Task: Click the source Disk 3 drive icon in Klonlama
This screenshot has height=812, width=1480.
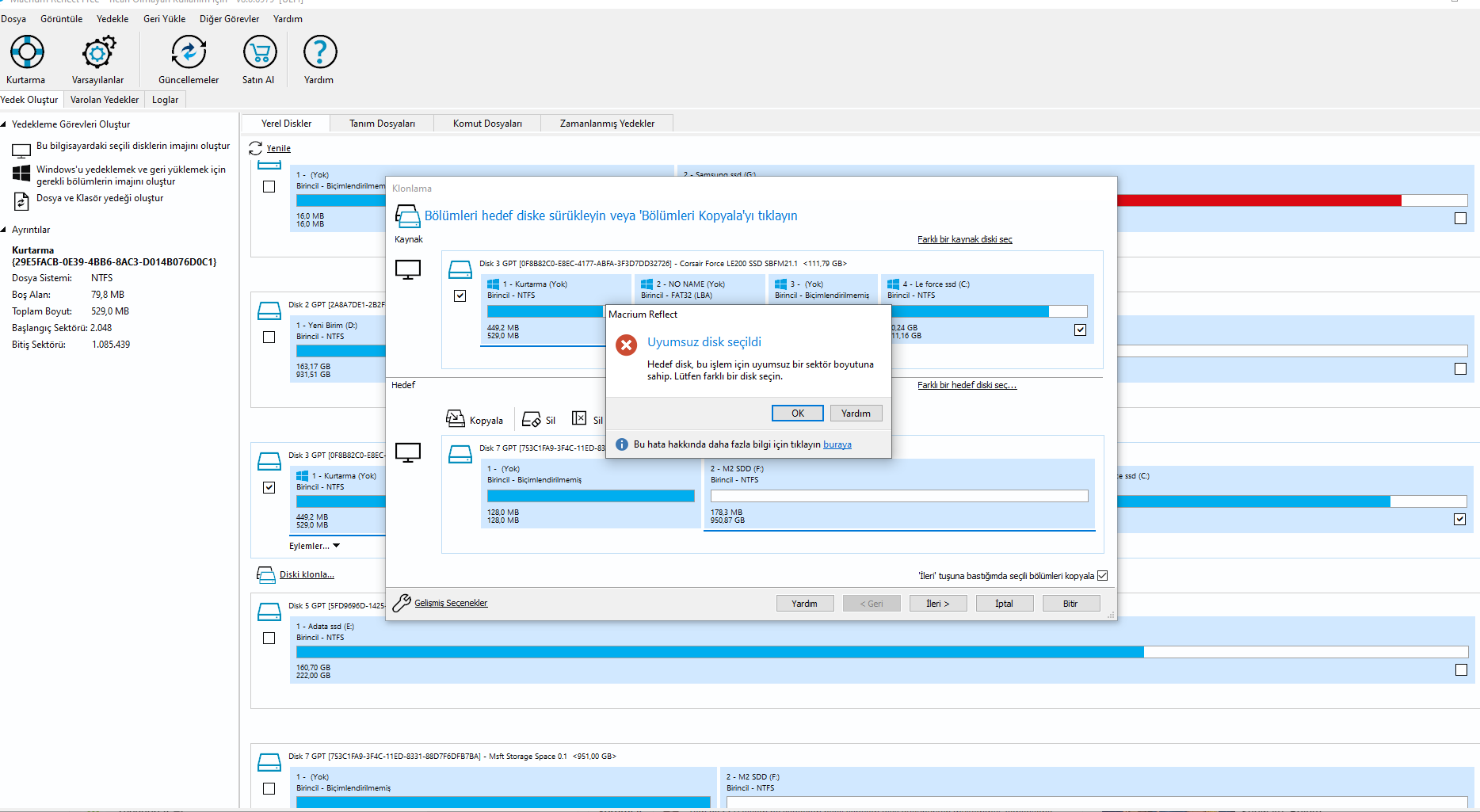Action: (x=460, y=269)
